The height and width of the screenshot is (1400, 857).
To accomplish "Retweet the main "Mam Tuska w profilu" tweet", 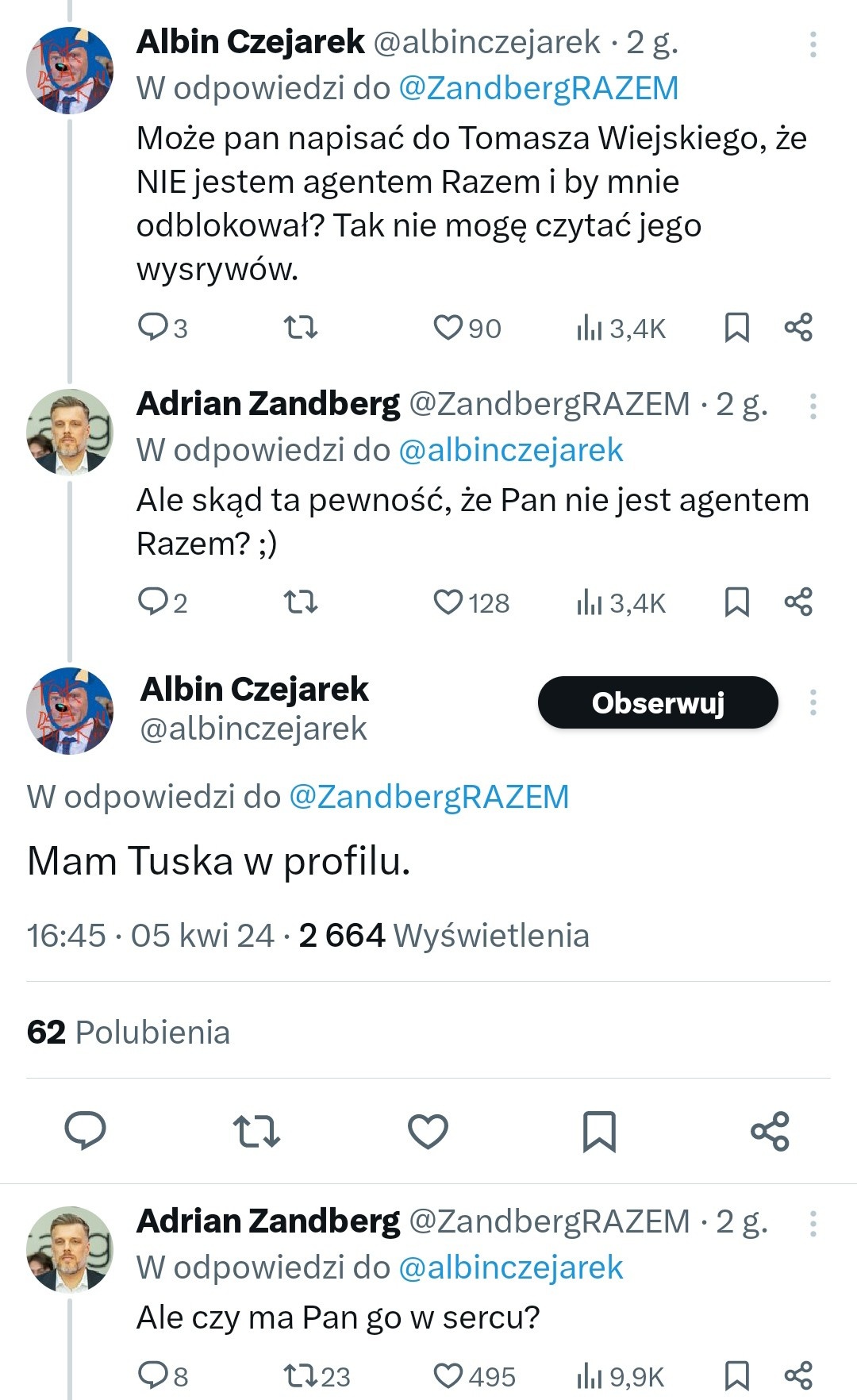I will 256,1131.
